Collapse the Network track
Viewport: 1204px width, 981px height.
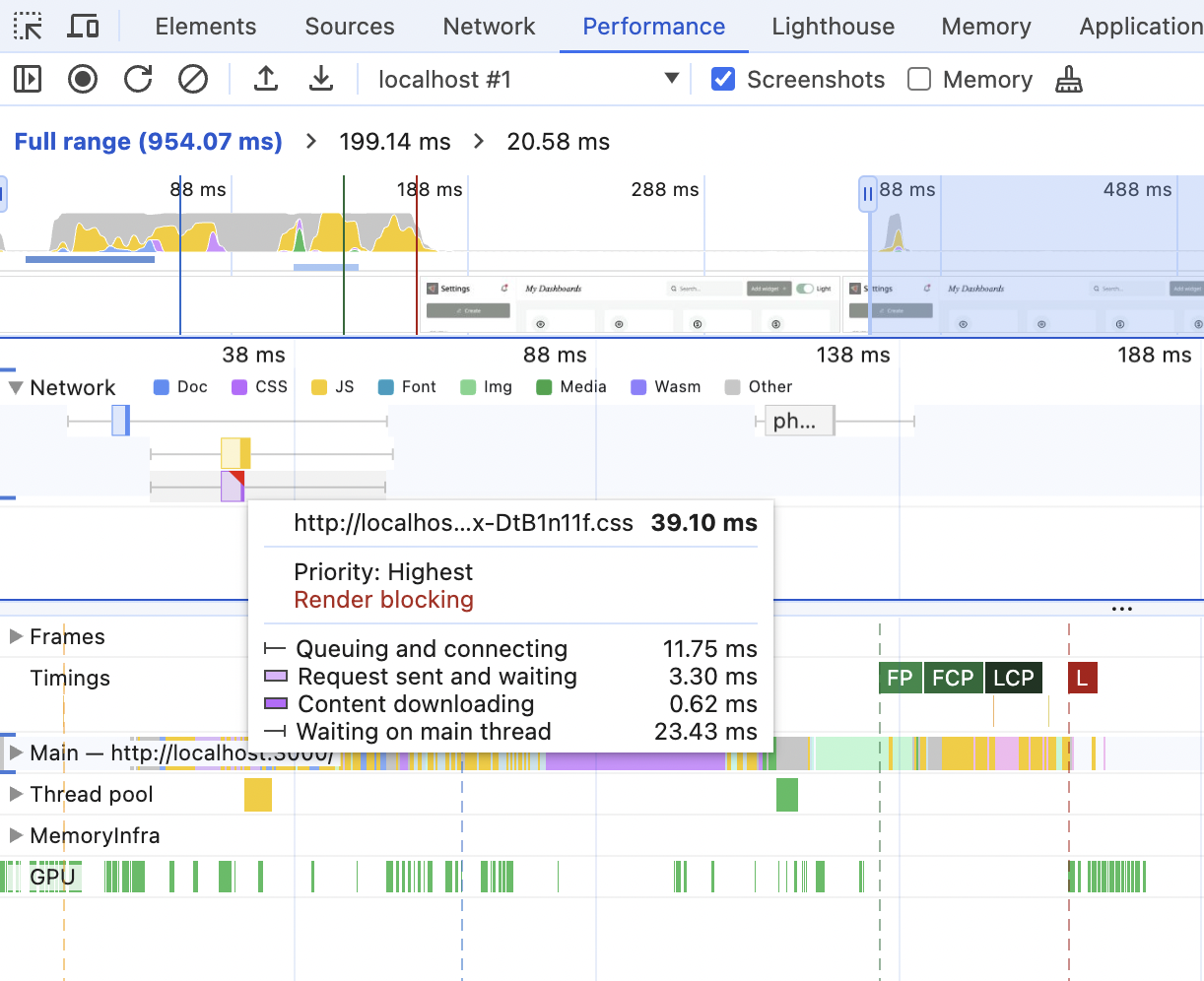click(17, 387)
